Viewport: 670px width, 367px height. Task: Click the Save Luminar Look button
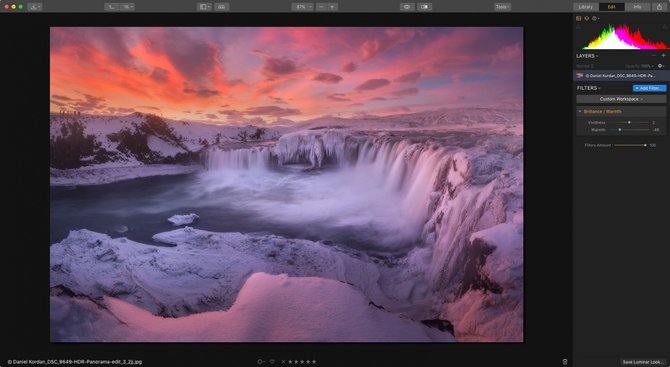click(643, 362)
